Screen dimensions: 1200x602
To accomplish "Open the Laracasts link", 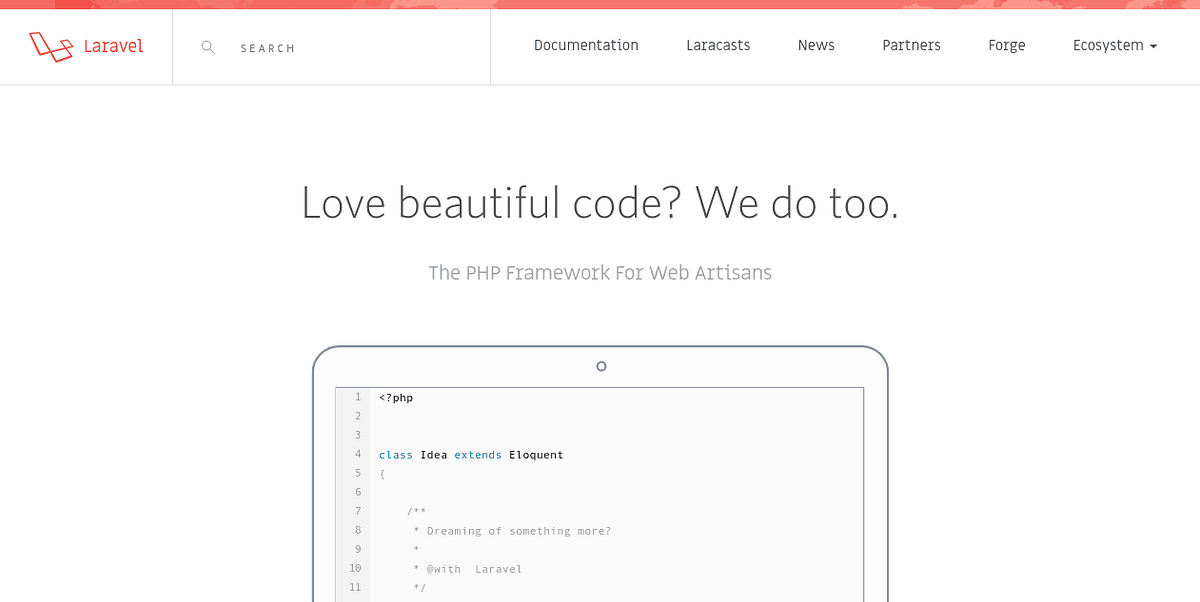I will pos(718,45).
